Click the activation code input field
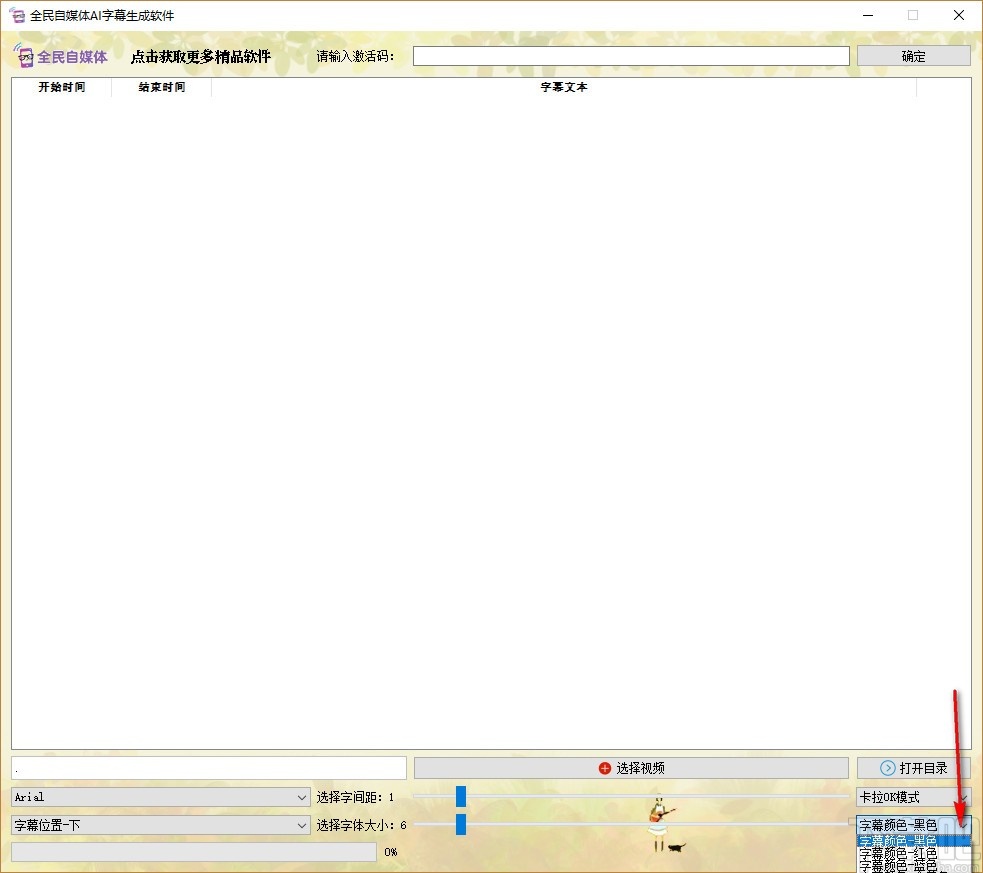Viewport: 983px width, 873px height. click(x=630, y=55)
